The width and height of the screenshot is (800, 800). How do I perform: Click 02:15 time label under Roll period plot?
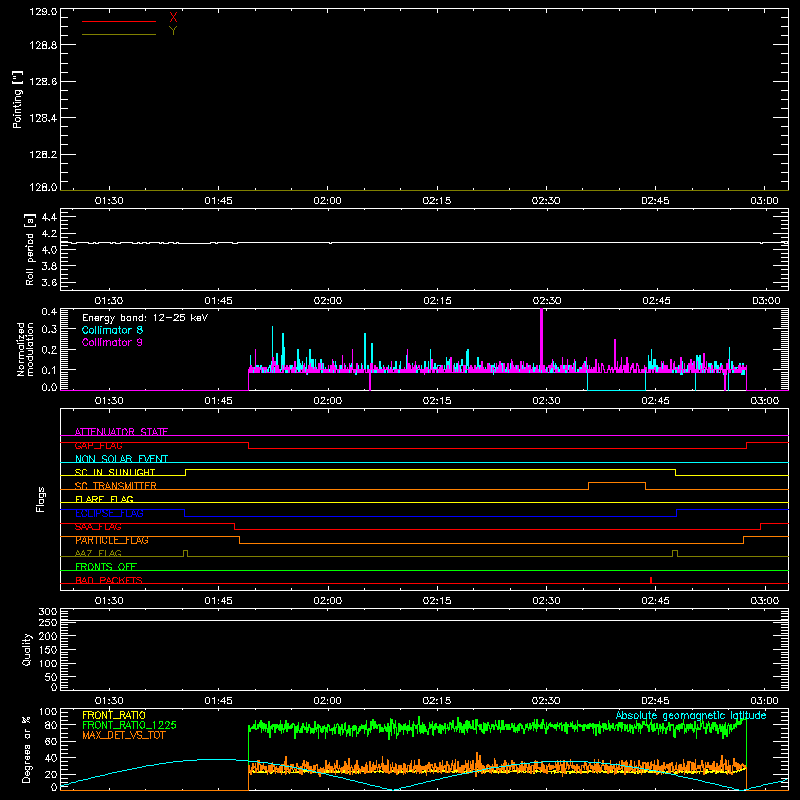click(x=437, y=301)
